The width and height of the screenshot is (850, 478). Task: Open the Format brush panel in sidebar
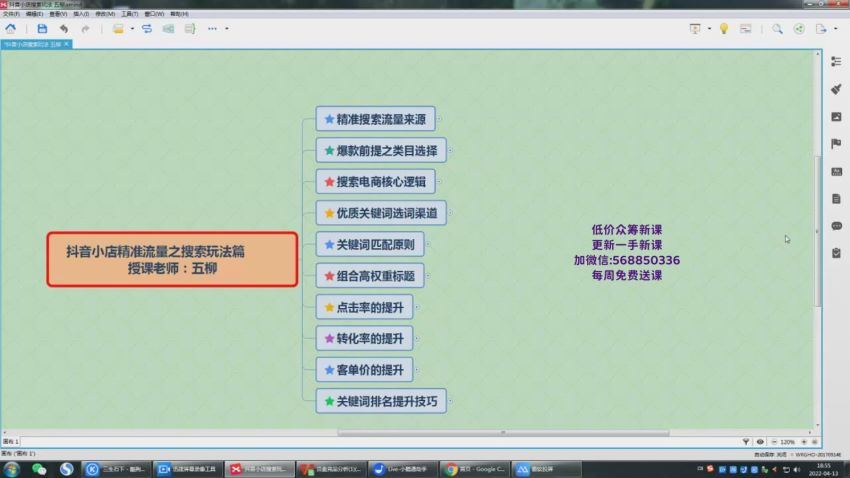(836, 89)
